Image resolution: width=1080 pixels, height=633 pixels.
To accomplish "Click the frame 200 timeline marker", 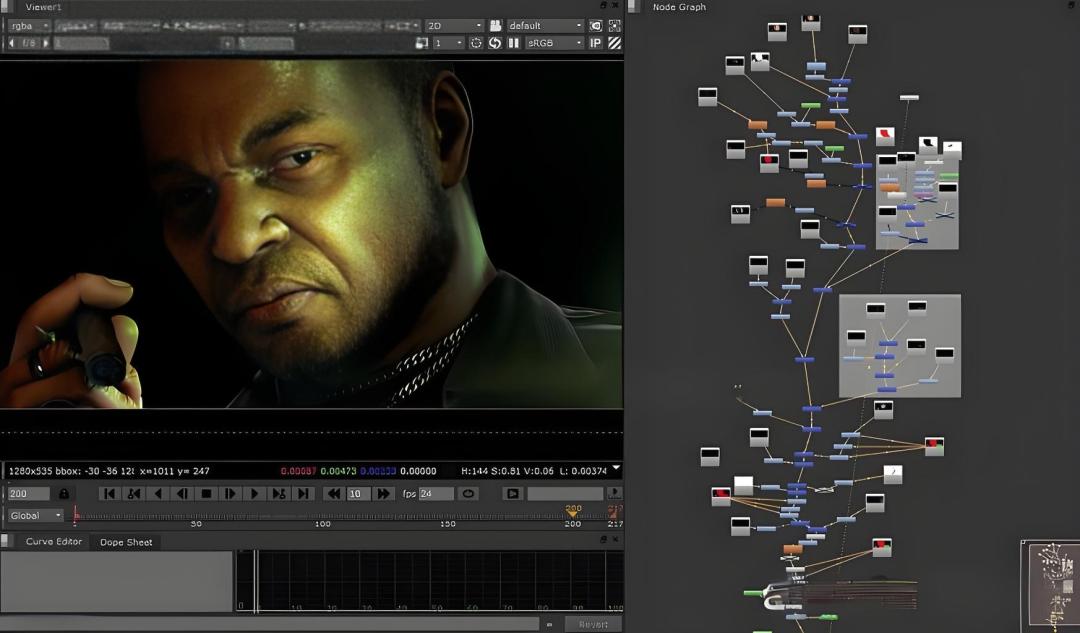I will point(573,511).
